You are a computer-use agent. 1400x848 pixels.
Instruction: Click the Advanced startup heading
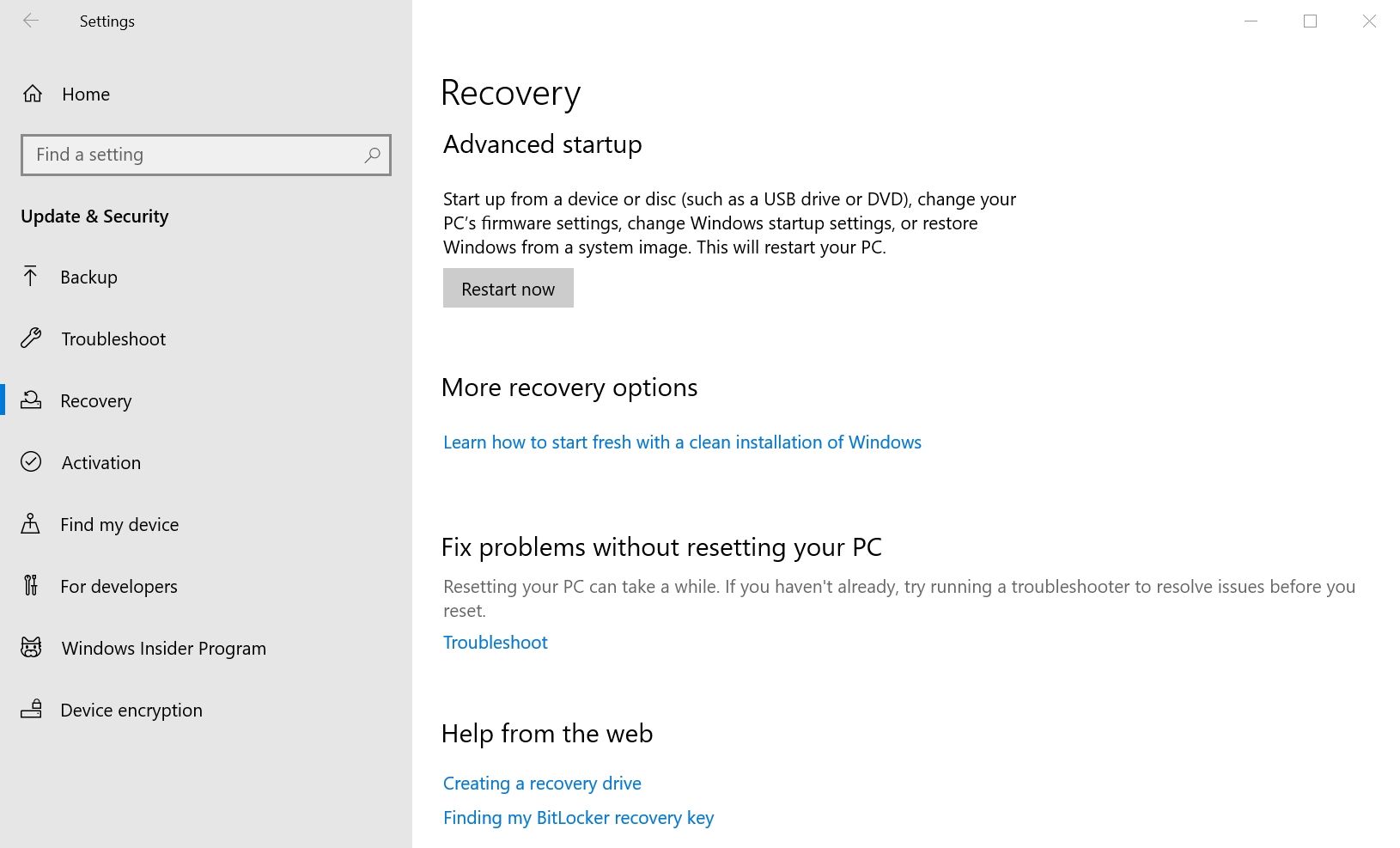pos(543,144)
